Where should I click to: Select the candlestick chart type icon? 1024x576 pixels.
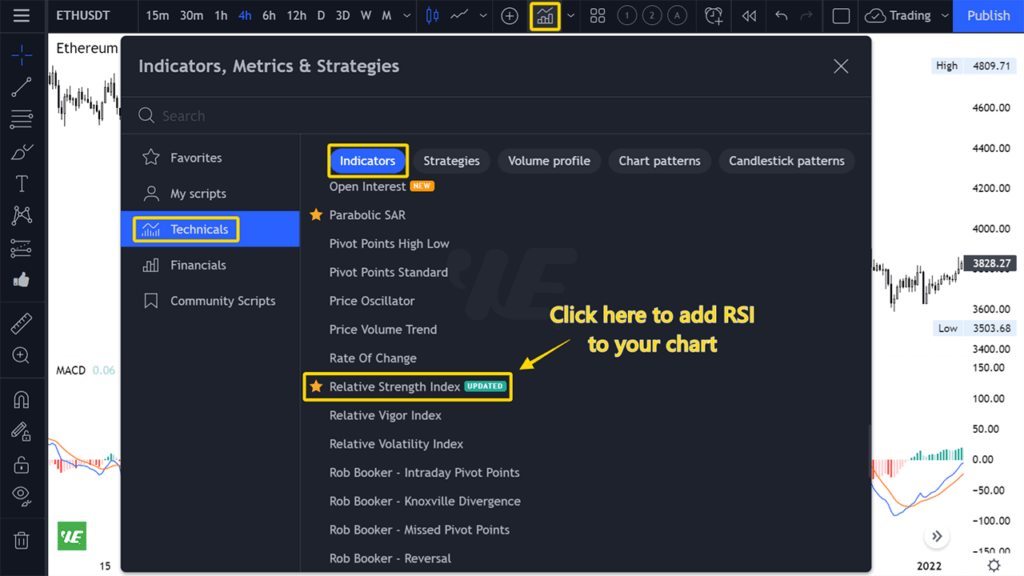tap(432, 16)
